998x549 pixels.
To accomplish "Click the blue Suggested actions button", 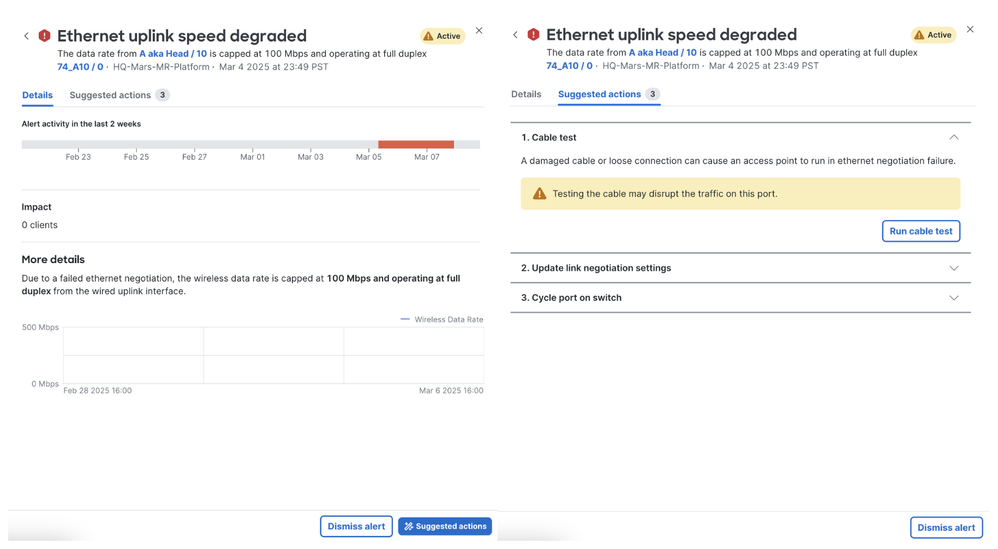I will point(445,526).
